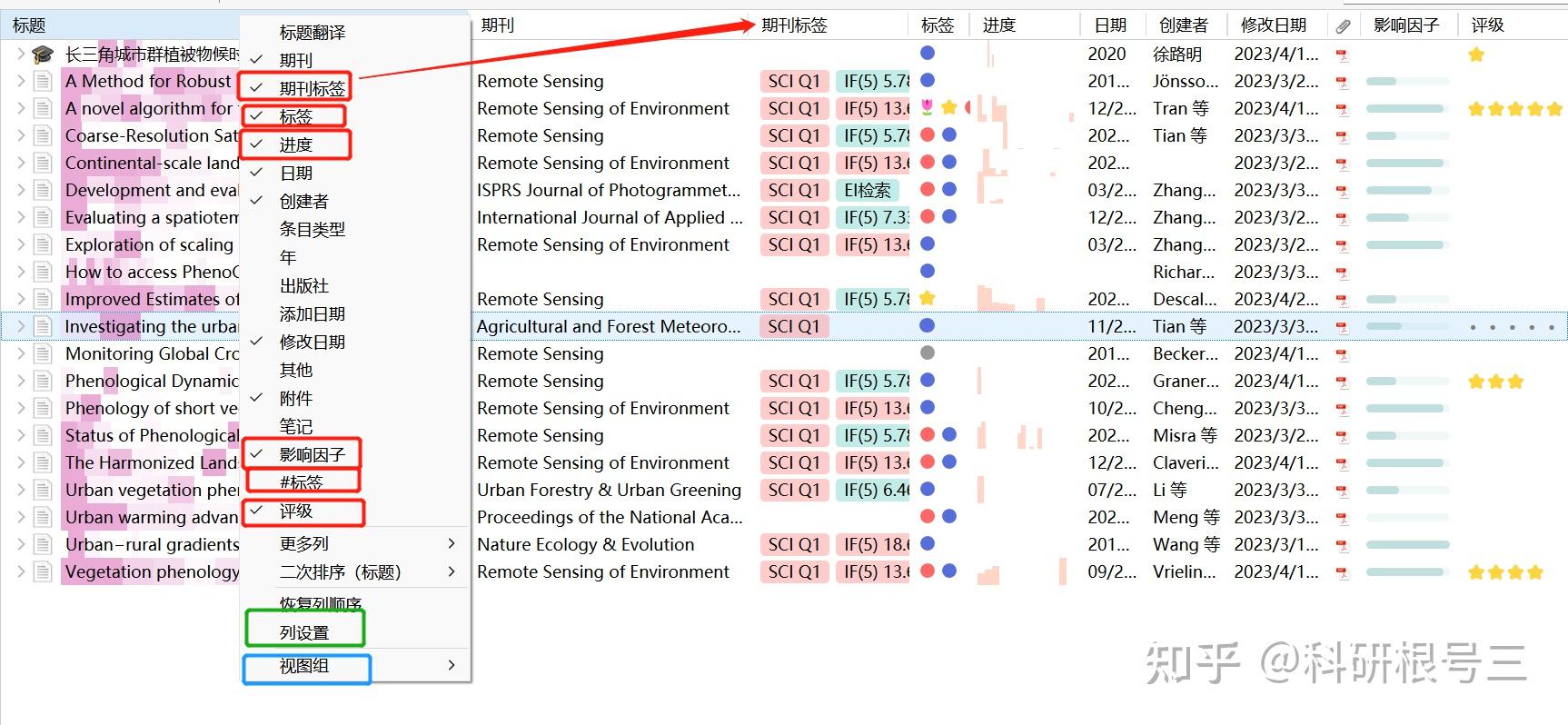Image resolution: width=1568 pixels, height=725 pixels.
Task: Click the gray tag dot in 'Monitoring Global Cro' row
Action: 928,353
